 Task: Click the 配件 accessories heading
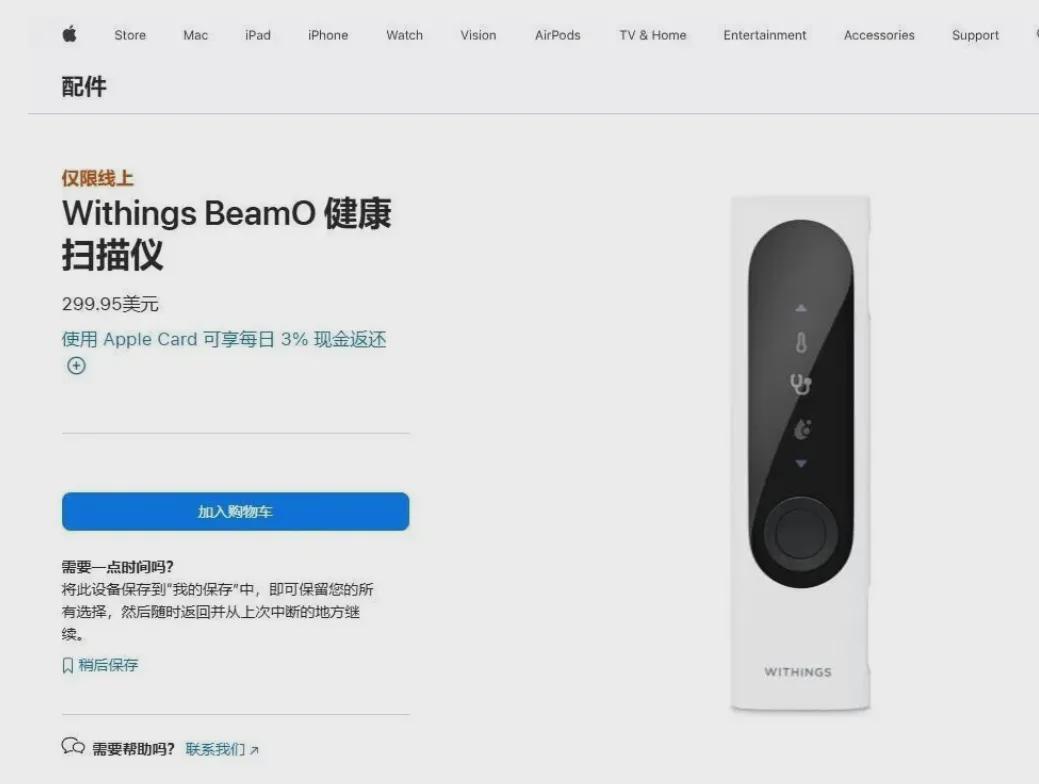[84, 87]
